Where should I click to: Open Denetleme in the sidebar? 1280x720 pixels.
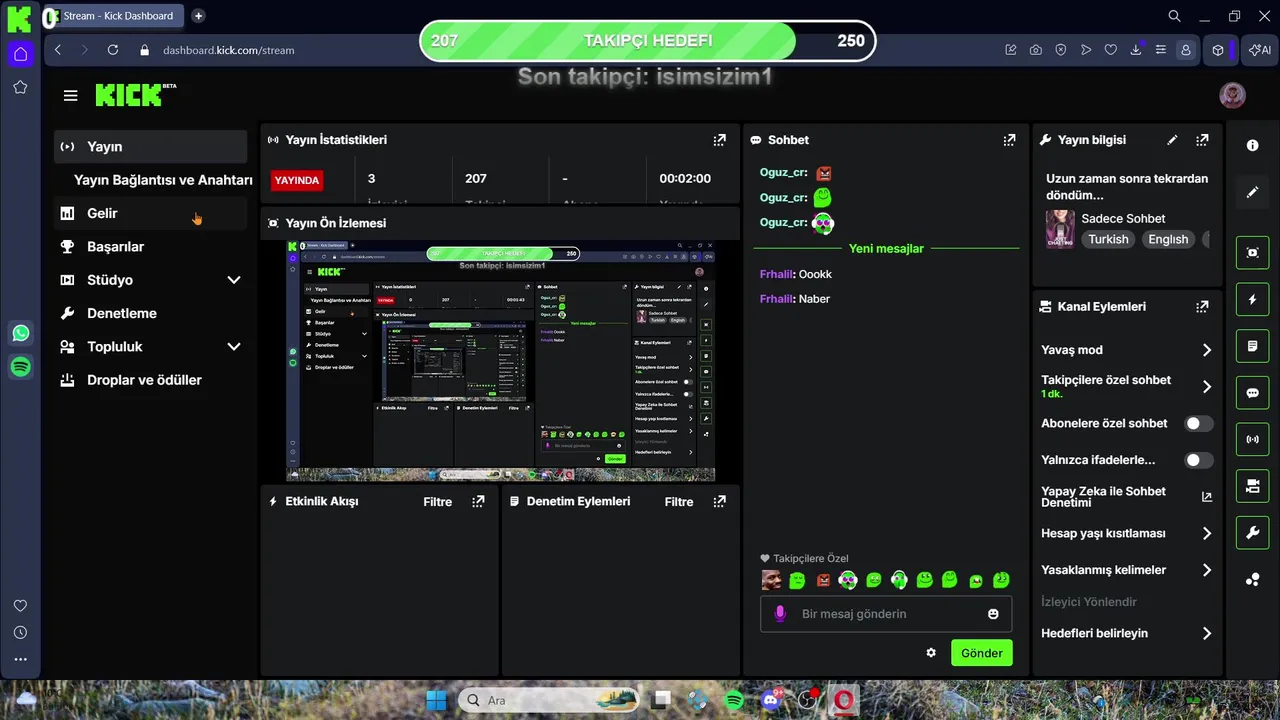pos(150,313)
